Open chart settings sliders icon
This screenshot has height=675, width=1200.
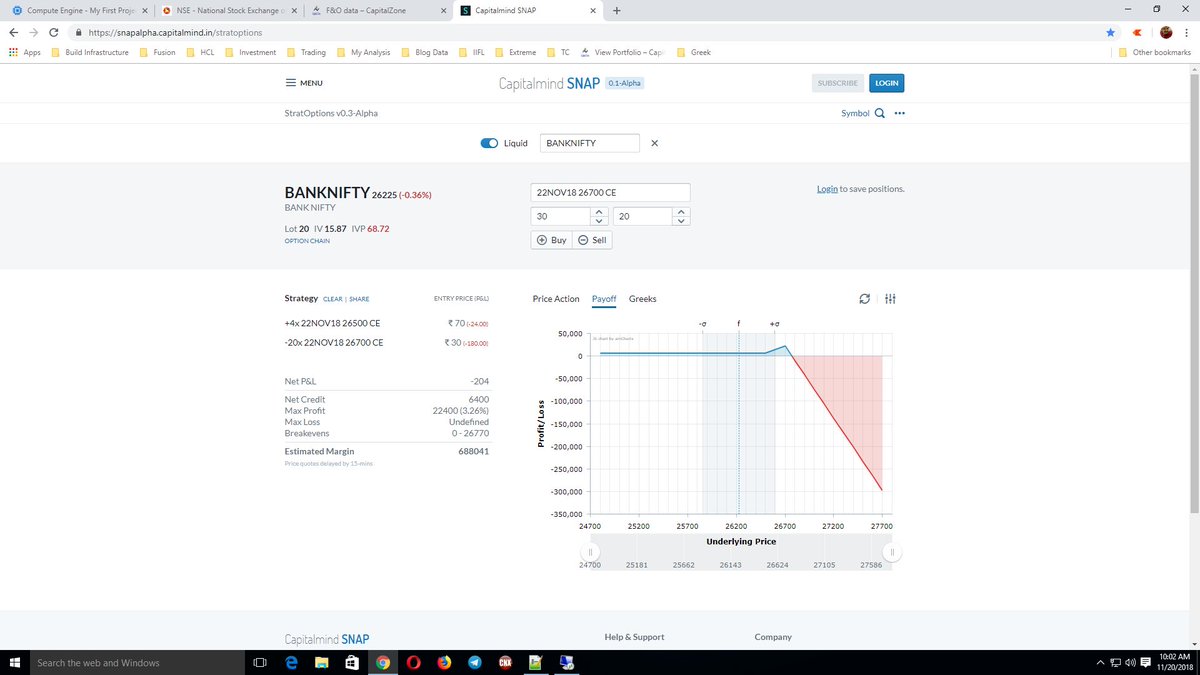click(890, 299)
